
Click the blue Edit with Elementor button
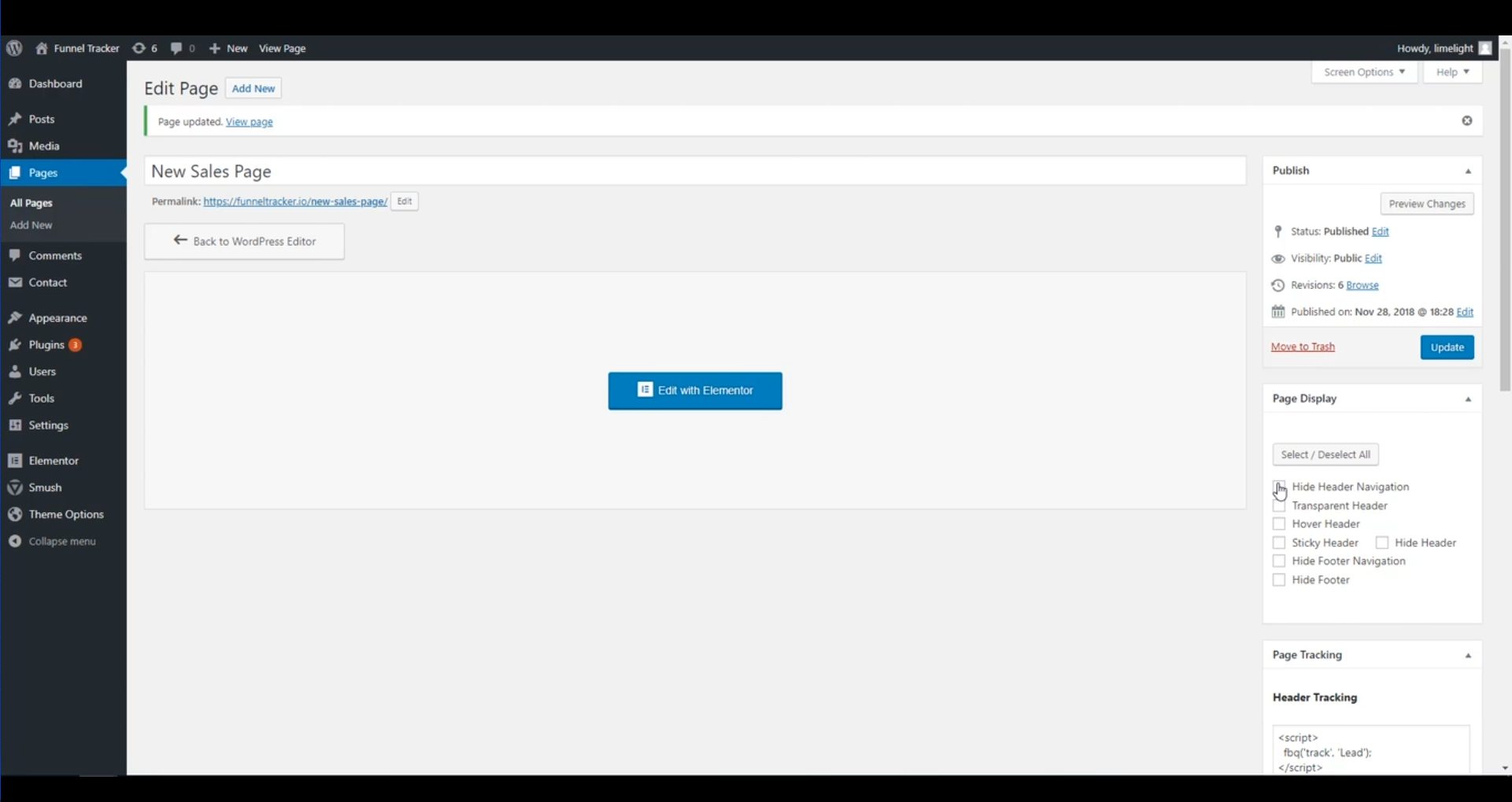(695, 390)
